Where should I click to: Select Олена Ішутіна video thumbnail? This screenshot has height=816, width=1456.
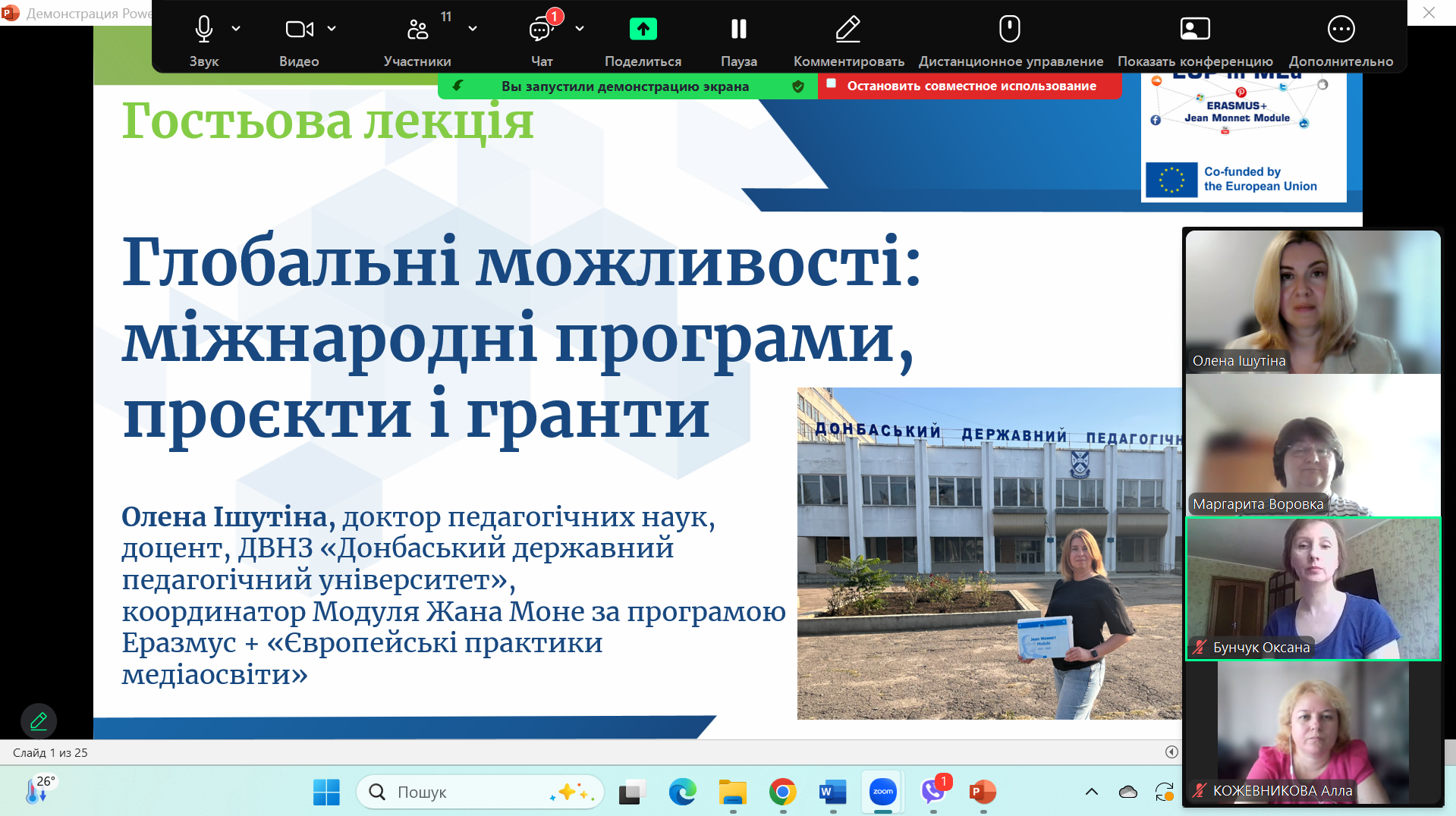(x=1313, y=302)
